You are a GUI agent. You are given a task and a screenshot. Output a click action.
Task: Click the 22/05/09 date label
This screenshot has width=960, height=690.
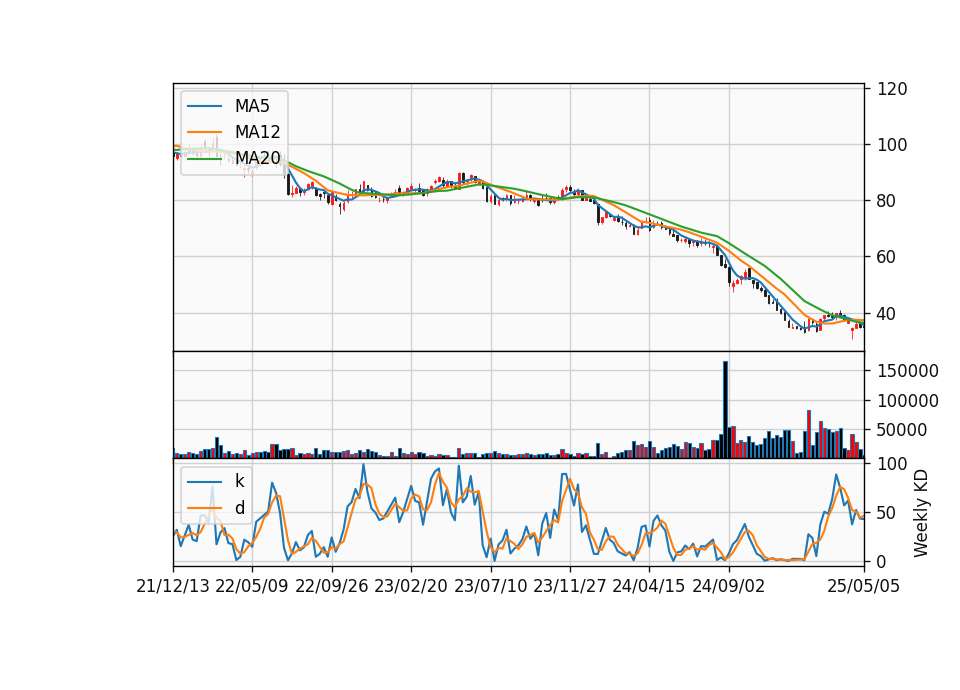pyautogui.click(x=252, y=586)
